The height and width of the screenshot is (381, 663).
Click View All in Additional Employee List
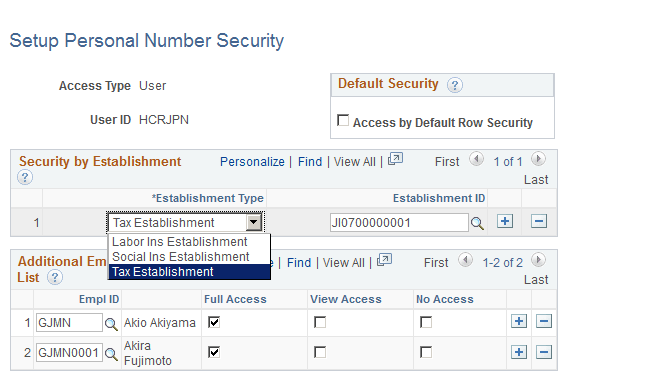(x=343, y=263)
